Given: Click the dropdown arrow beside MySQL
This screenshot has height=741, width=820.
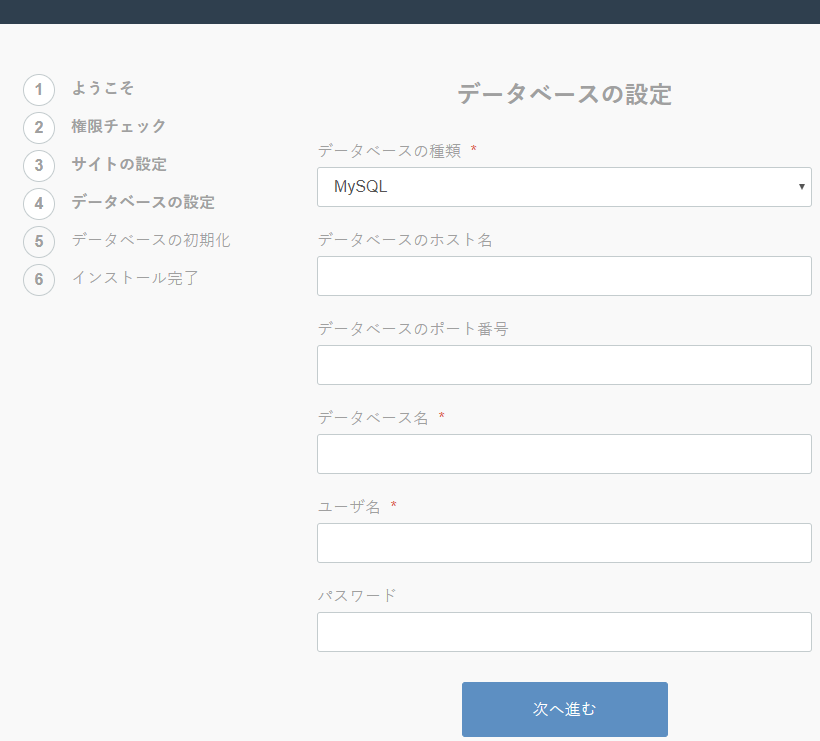Looking at the screenshot, I should 801,187.
